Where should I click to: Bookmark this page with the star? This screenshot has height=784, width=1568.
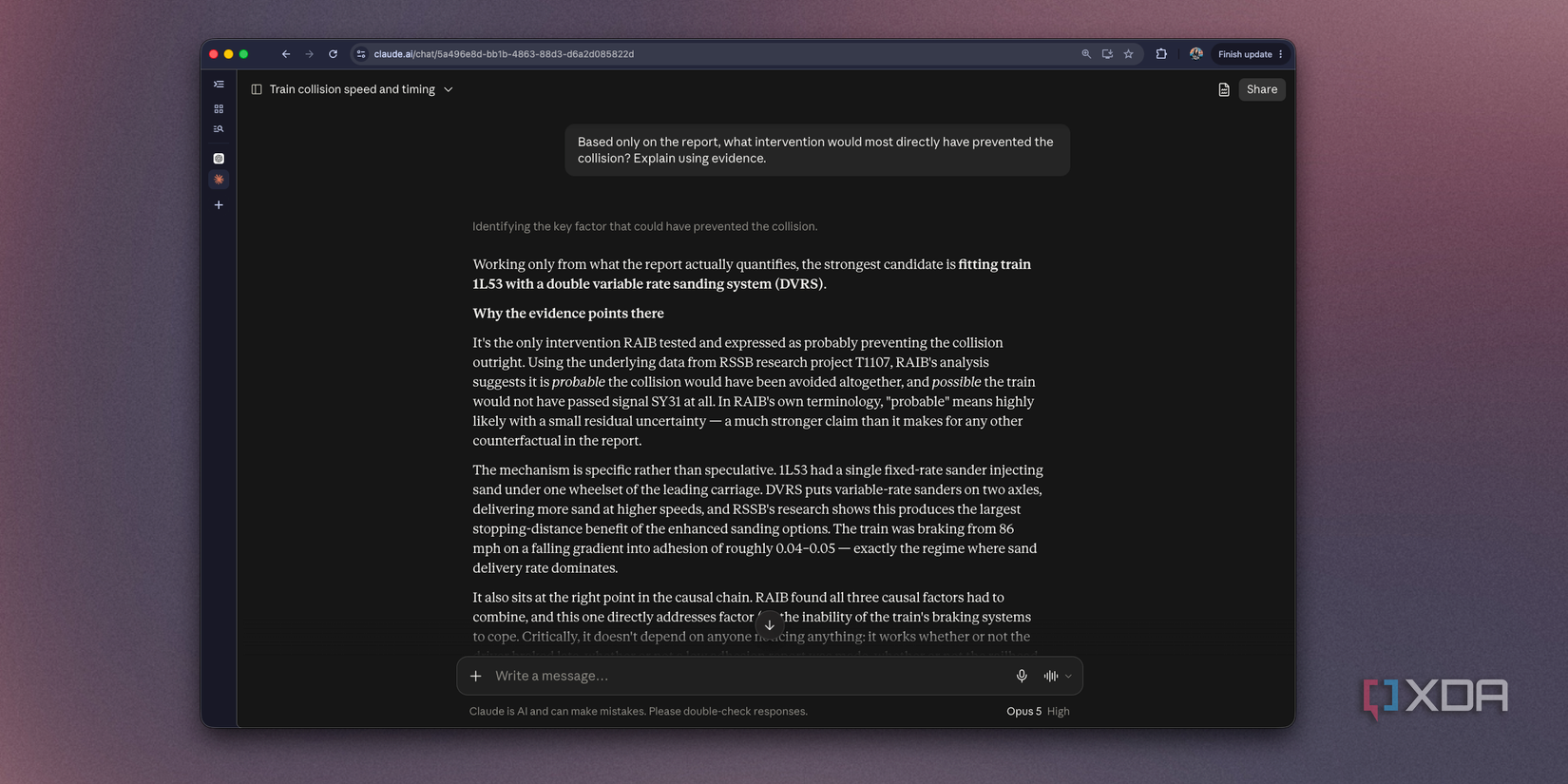pyautogui.click(x=1129, y=54)
